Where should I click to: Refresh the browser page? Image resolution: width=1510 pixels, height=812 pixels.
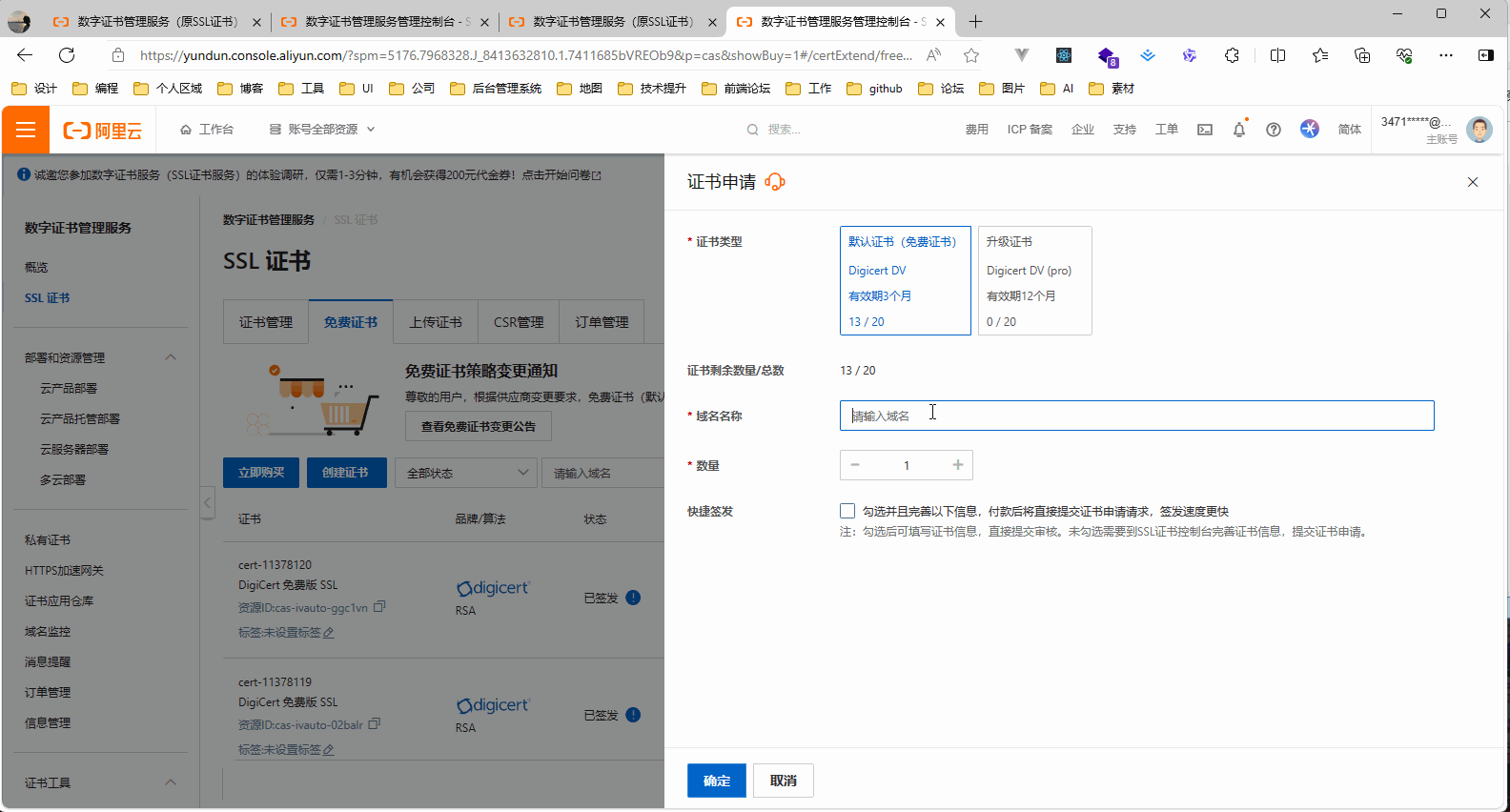pyautogui.click(x=67, y=55)
